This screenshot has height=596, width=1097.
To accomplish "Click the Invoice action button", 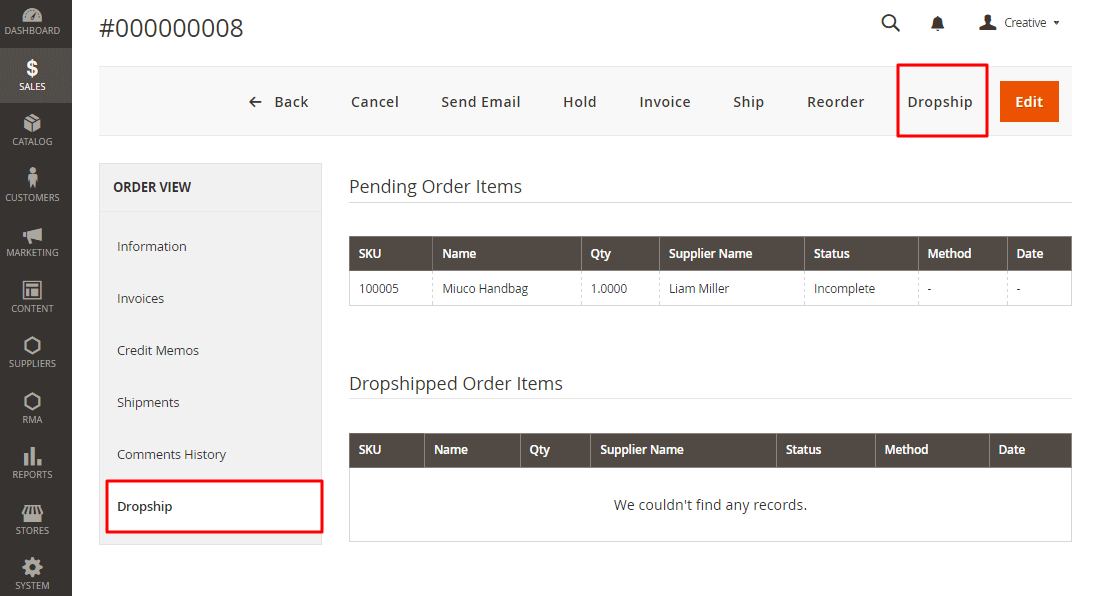I will tap(665, 102).
